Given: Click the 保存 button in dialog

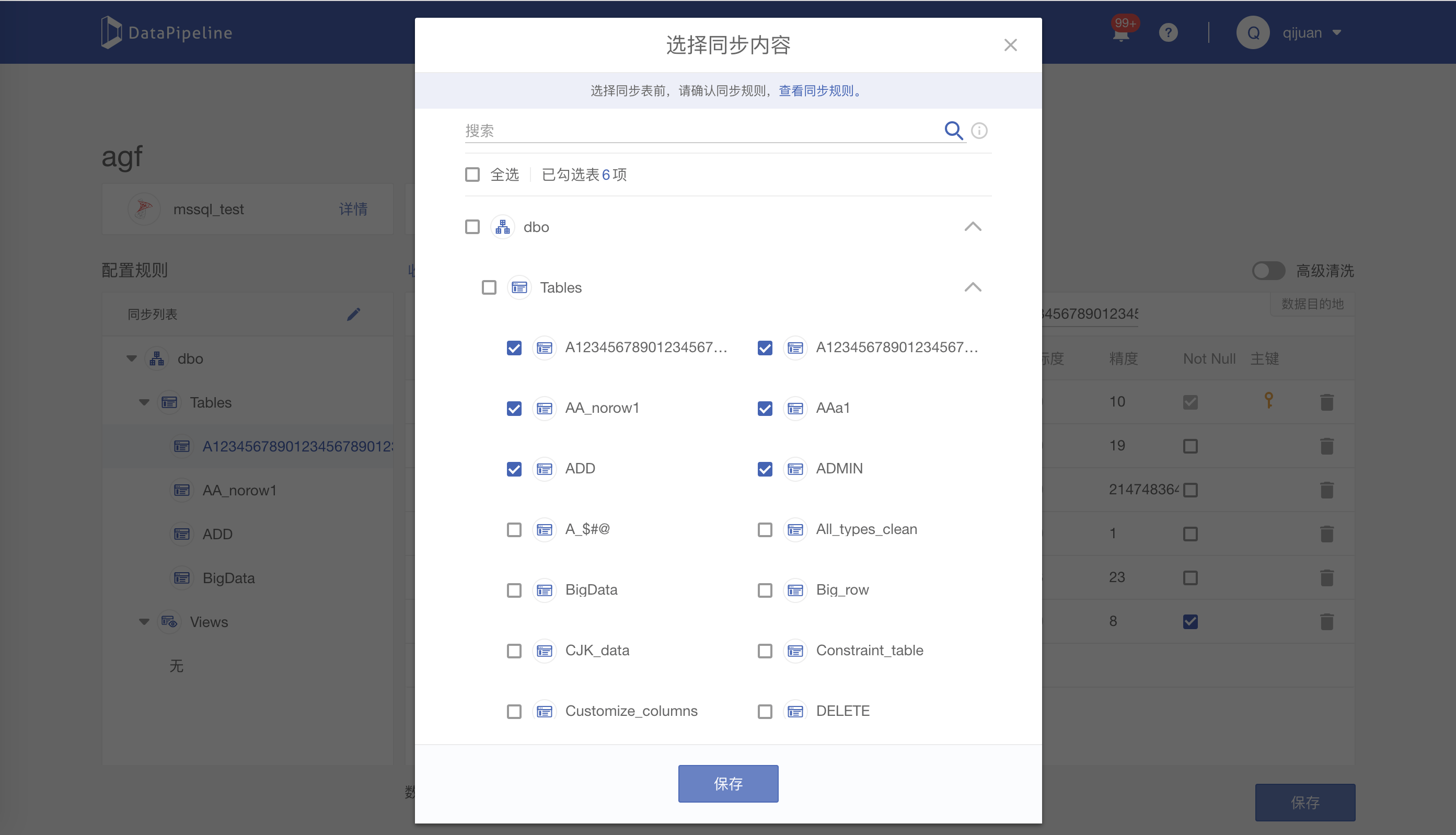Looking at the screenshot, I should pyautogui.click(x=727, y=783).
